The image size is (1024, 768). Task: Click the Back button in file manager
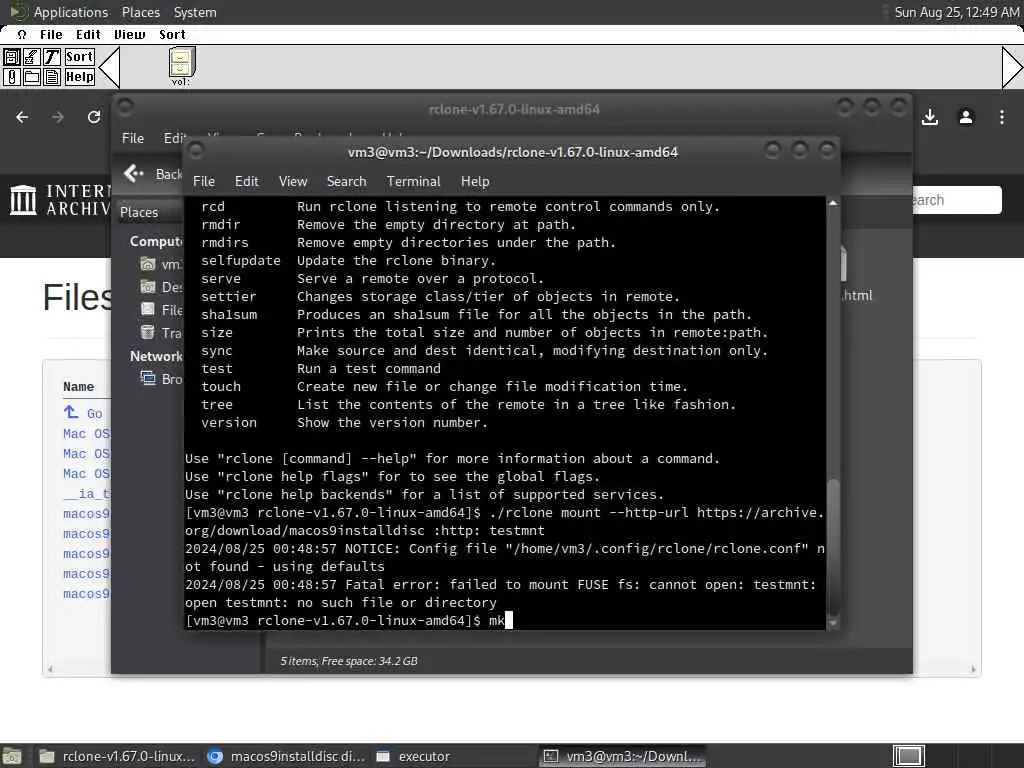153,174
